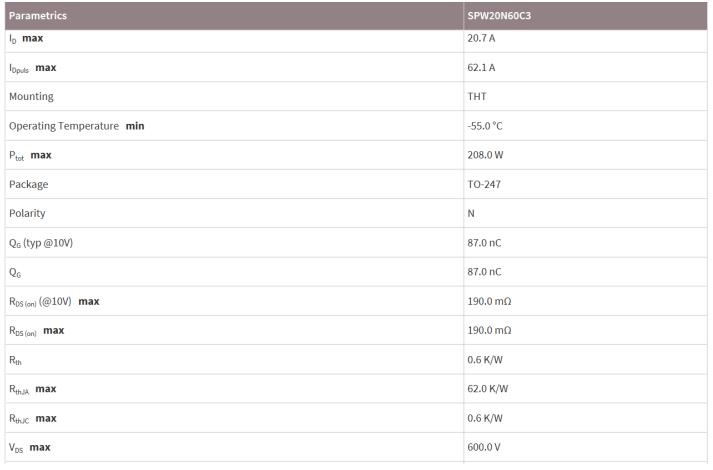Image resolution: width=713 pixels, height=470 pixels.
Task: Click the Parametrics column header
Action: 38,16
